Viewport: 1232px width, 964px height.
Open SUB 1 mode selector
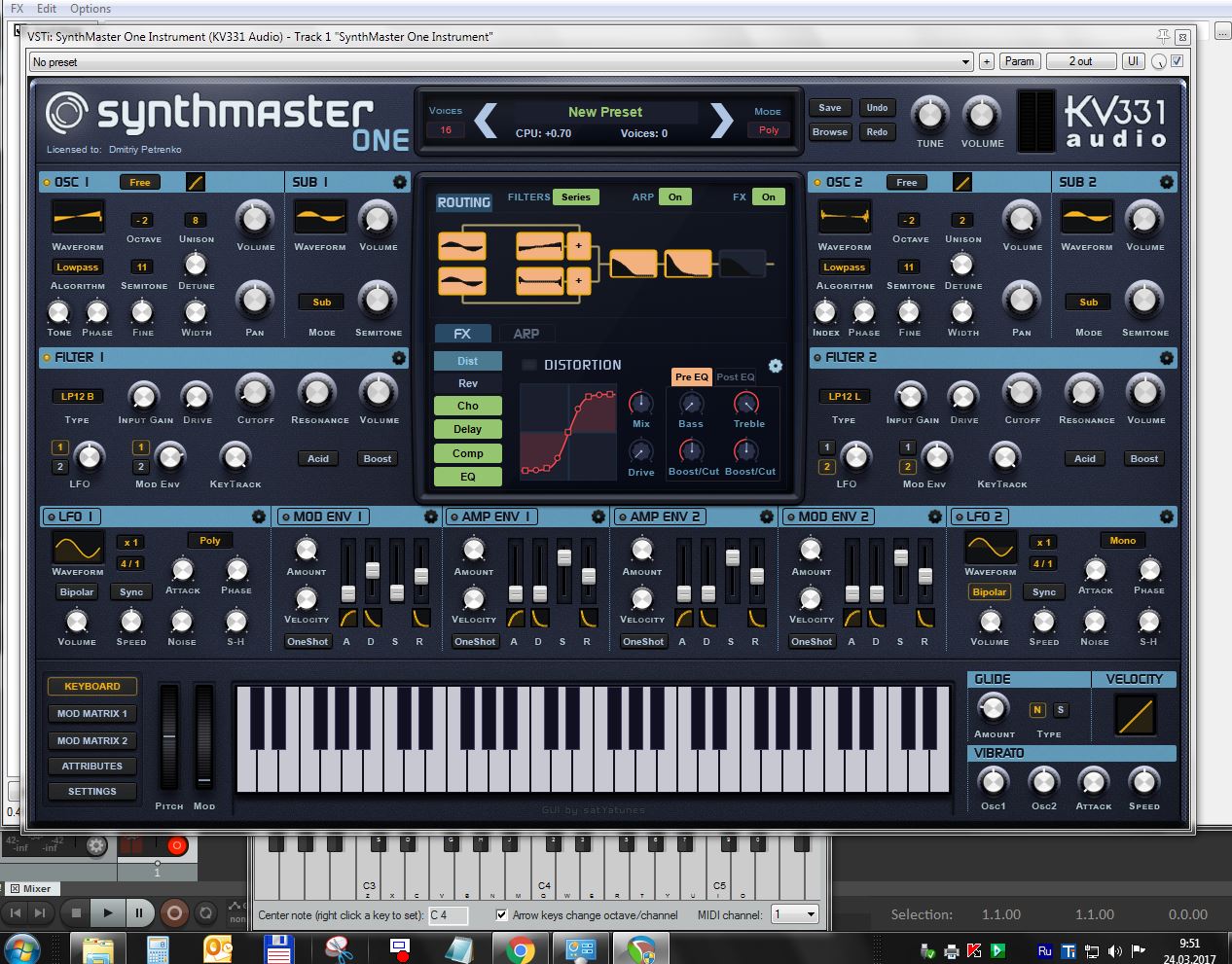click(321, 302)
